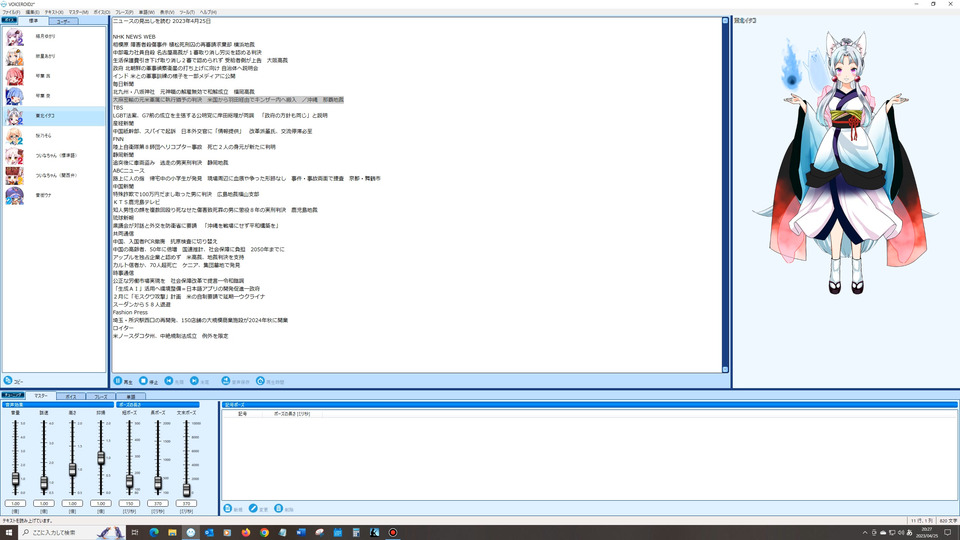The image size is (960, 540).
Task: Select the 紲星あかり voice avatar
Action: point(14,56)
